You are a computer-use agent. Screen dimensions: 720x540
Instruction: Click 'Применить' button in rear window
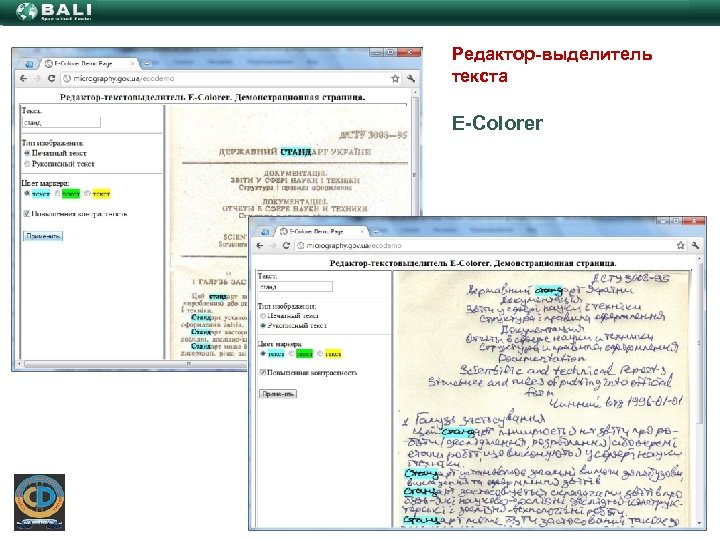click(43, 236)
